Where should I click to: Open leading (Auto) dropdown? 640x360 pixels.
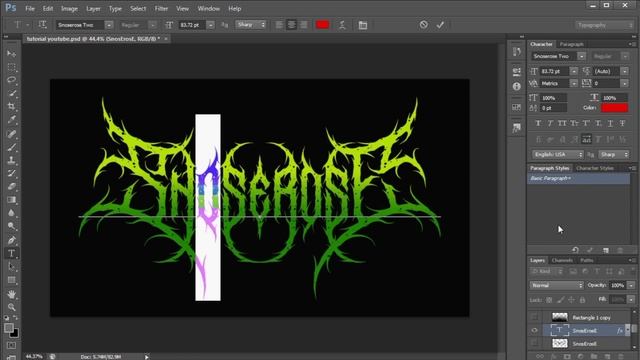[624, 71]
